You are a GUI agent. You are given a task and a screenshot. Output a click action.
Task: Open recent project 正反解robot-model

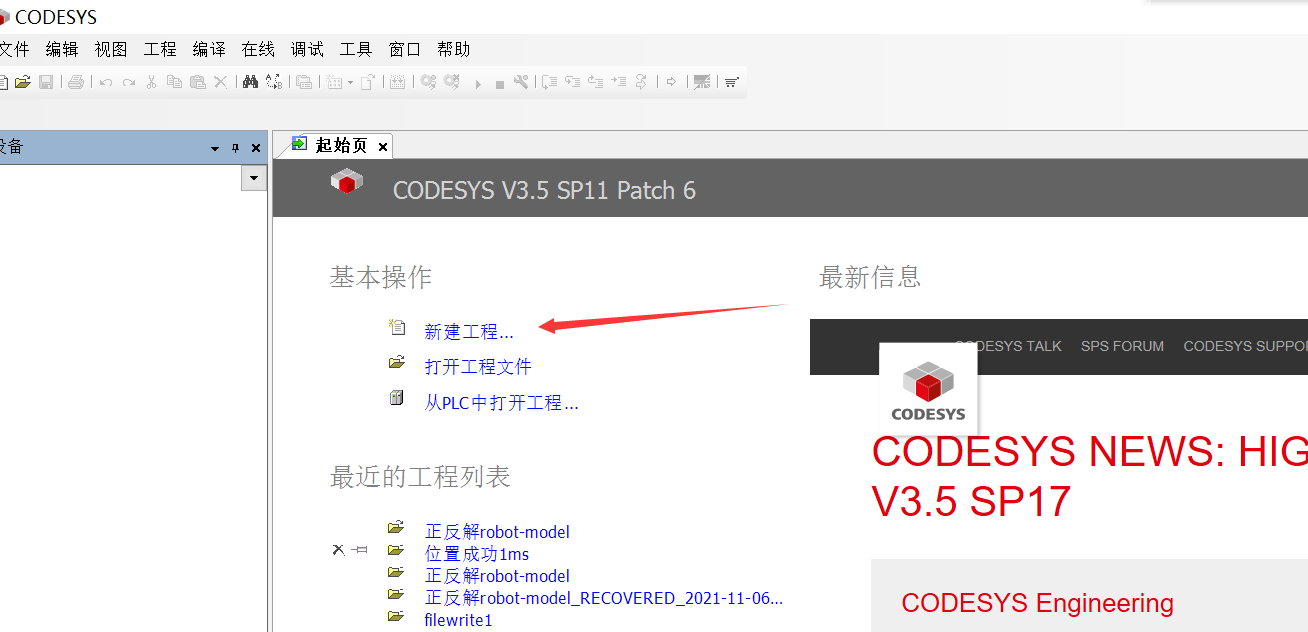click(497, 531)
